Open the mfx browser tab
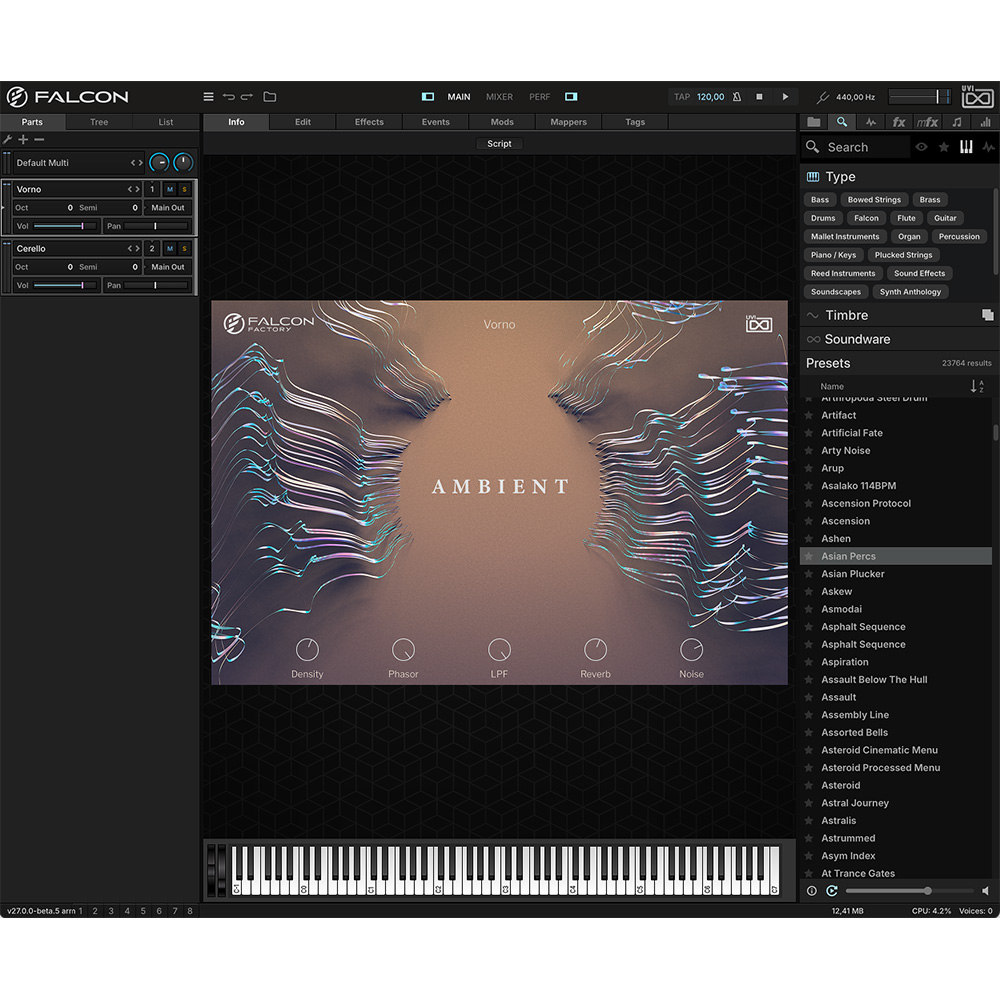Screen dimensions: 1000x1000 (927, 122)
